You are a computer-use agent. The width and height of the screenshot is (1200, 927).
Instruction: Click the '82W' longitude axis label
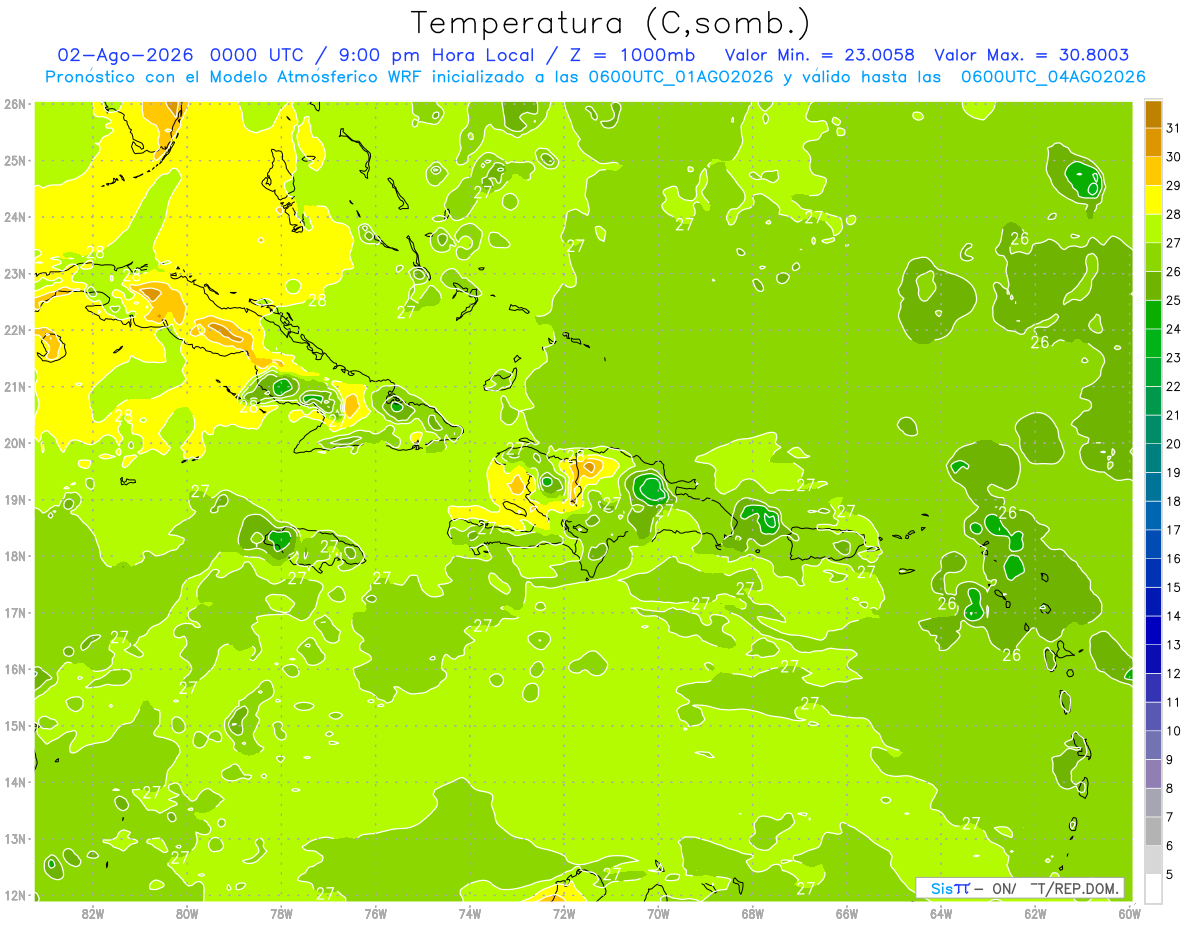(x=93, y=913)
